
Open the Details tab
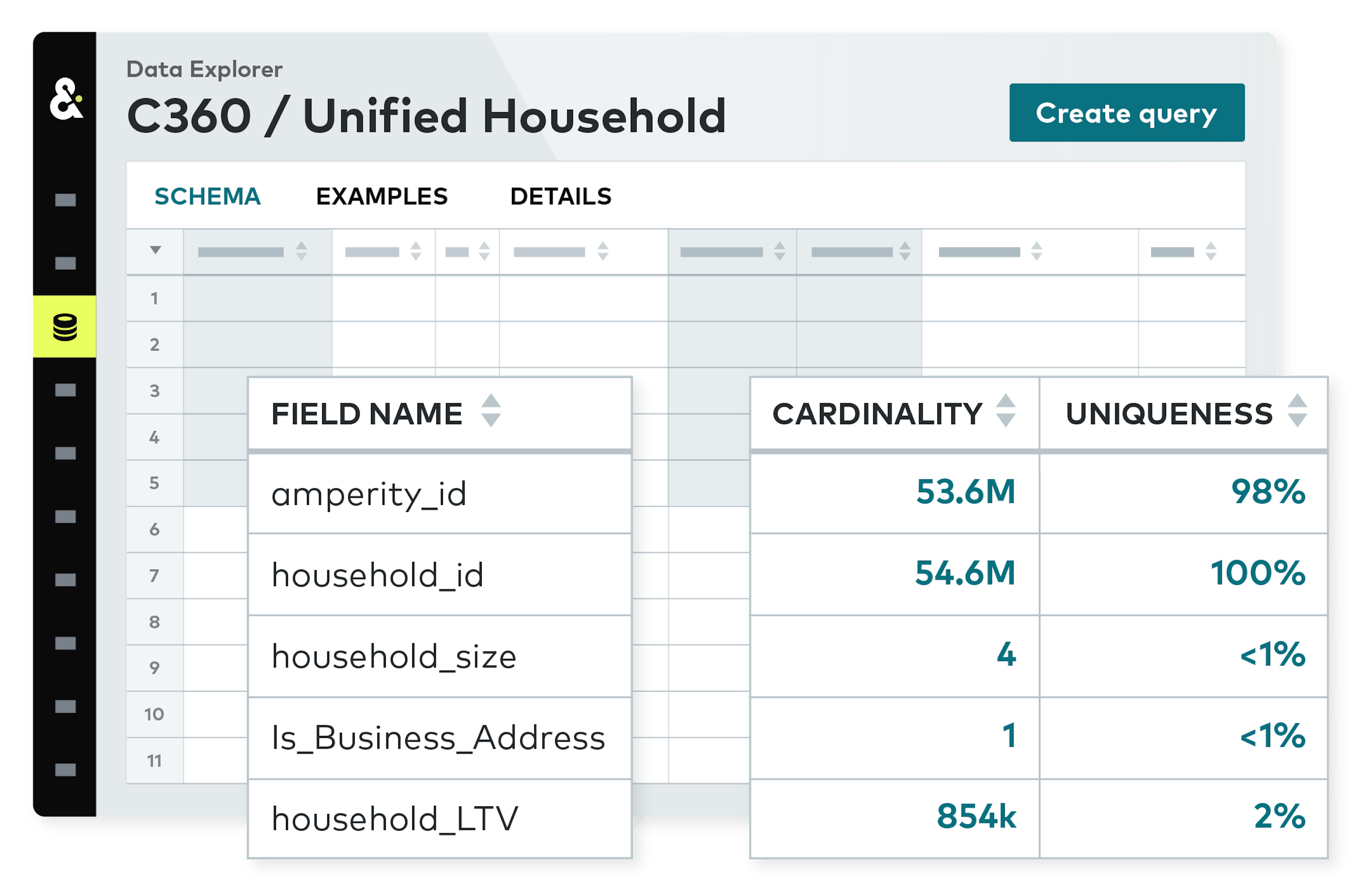[561, 197]
